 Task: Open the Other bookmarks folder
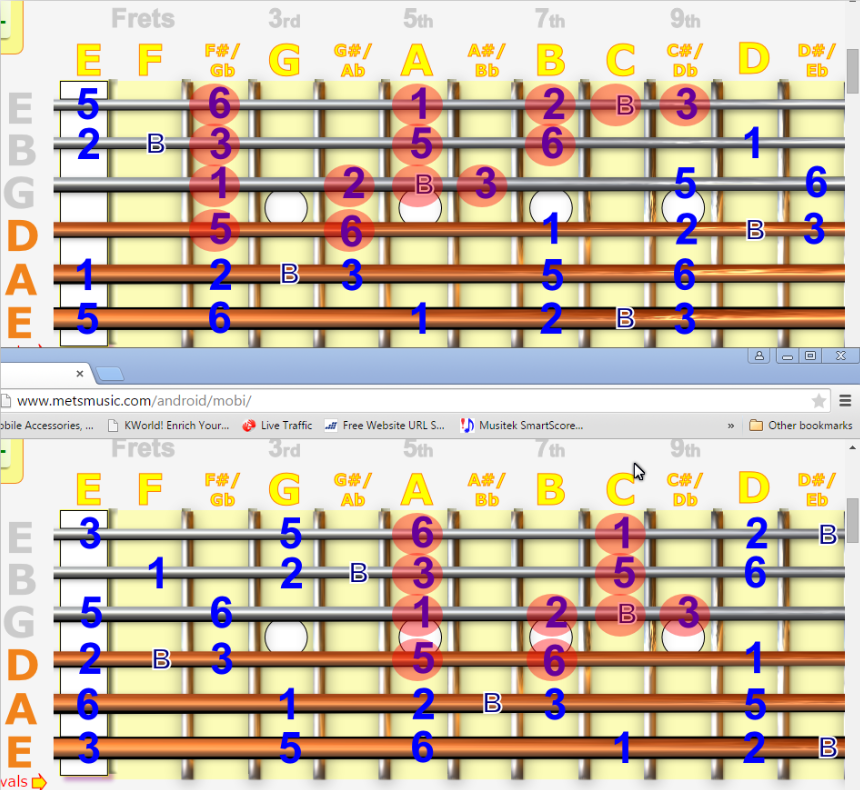(x=800, y=425)
